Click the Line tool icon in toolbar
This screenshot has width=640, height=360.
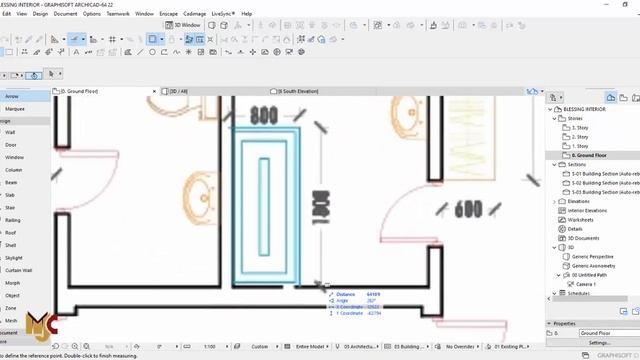tap(140, 52)
